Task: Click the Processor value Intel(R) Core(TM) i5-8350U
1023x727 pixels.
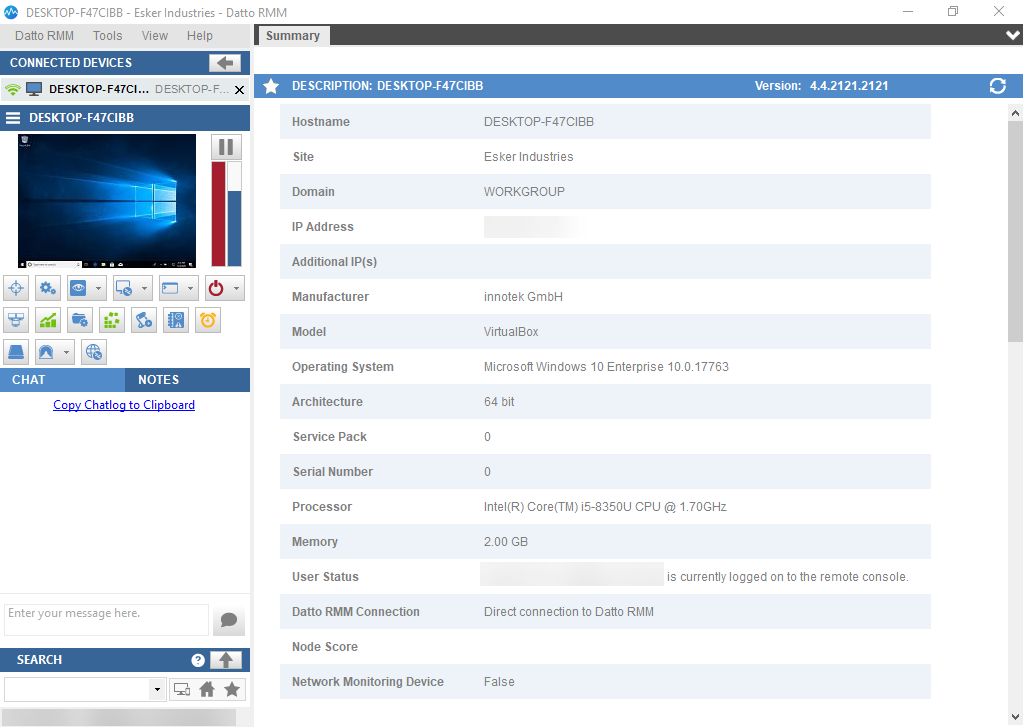Action: [x=605, y=507]
